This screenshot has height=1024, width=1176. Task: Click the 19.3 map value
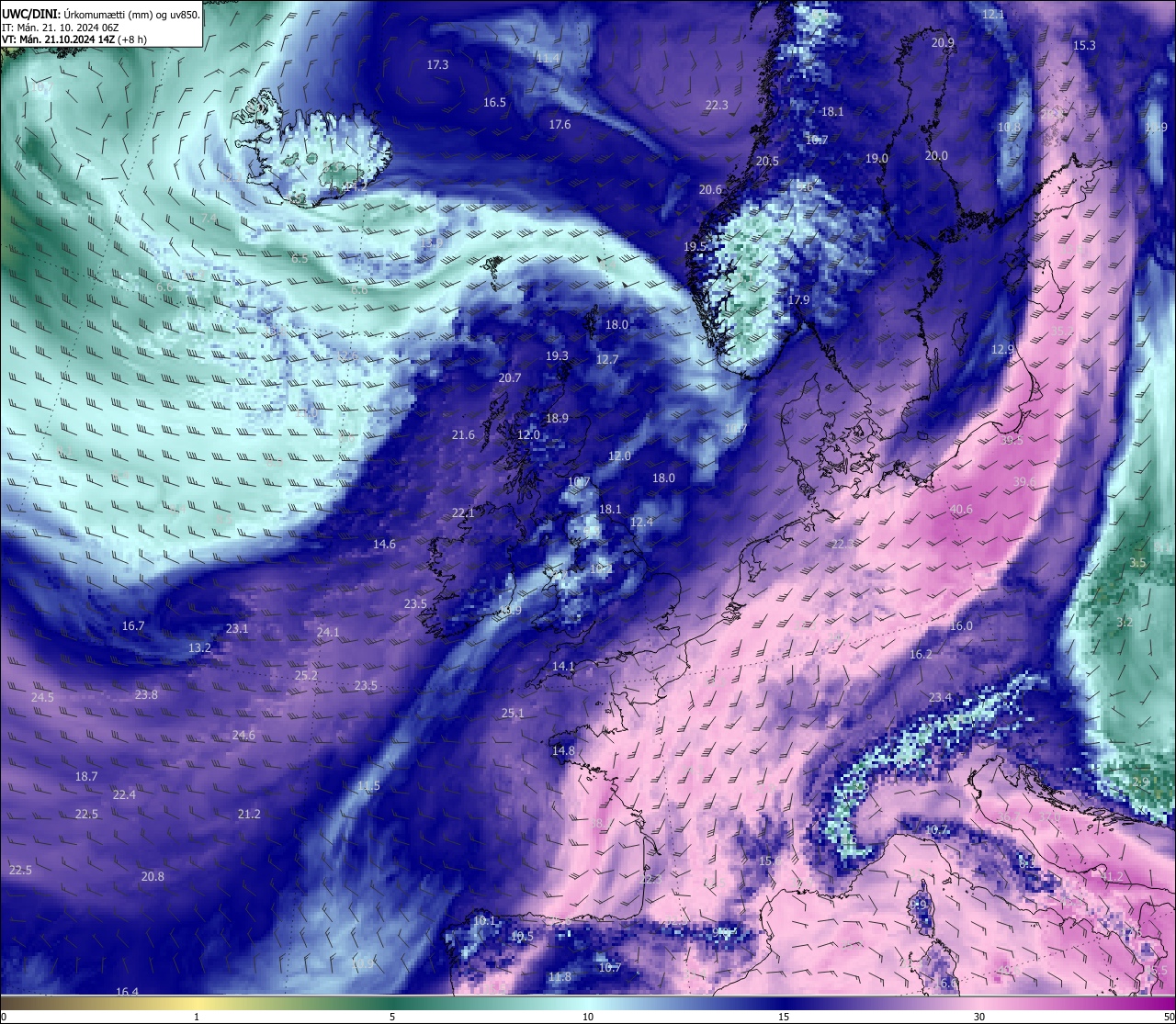pos(557,356)
